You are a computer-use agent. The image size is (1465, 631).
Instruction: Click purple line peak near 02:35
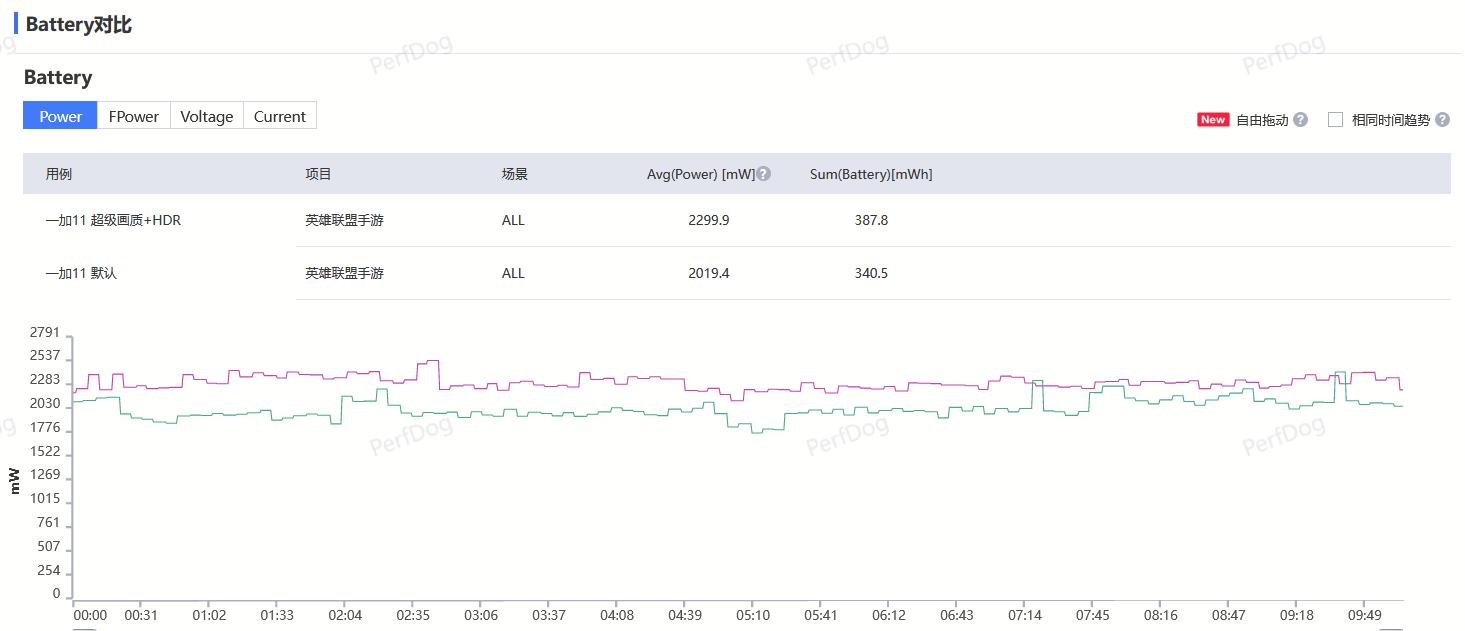click(429, 361)
